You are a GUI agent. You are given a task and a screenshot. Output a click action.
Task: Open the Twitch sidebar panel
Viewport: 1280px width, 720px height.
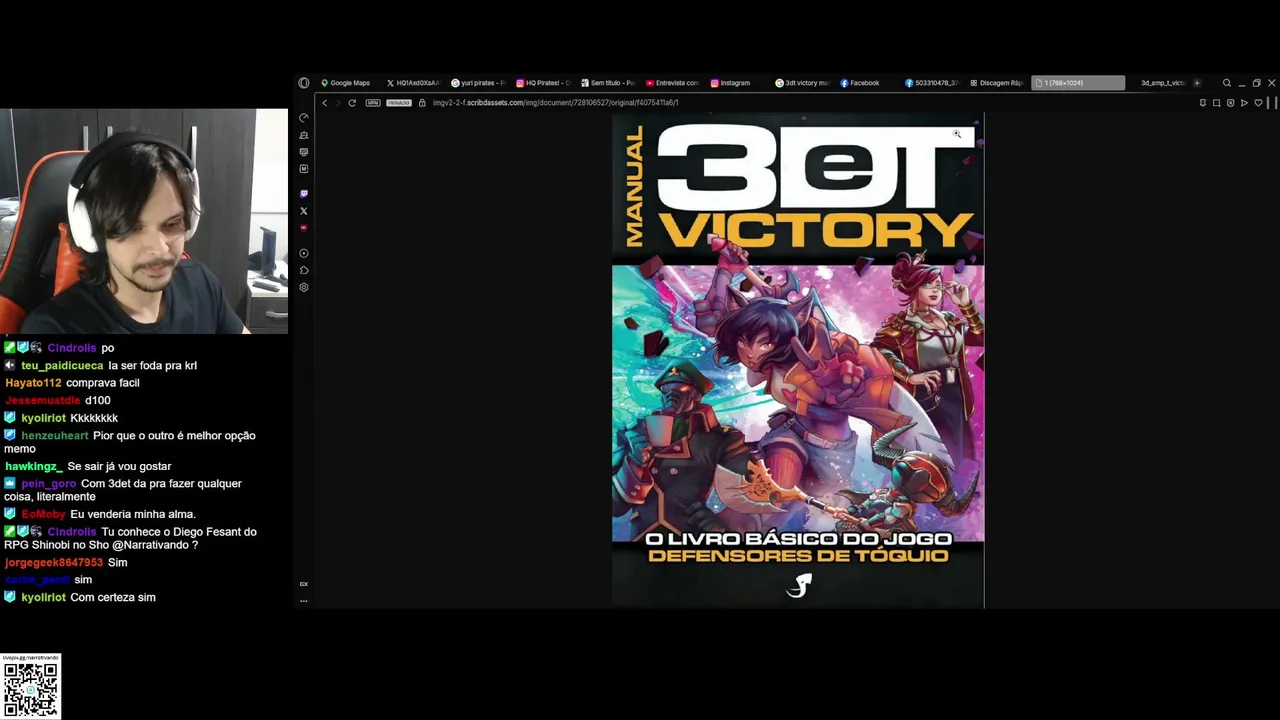pyautogui.click(x=304, y=194)
